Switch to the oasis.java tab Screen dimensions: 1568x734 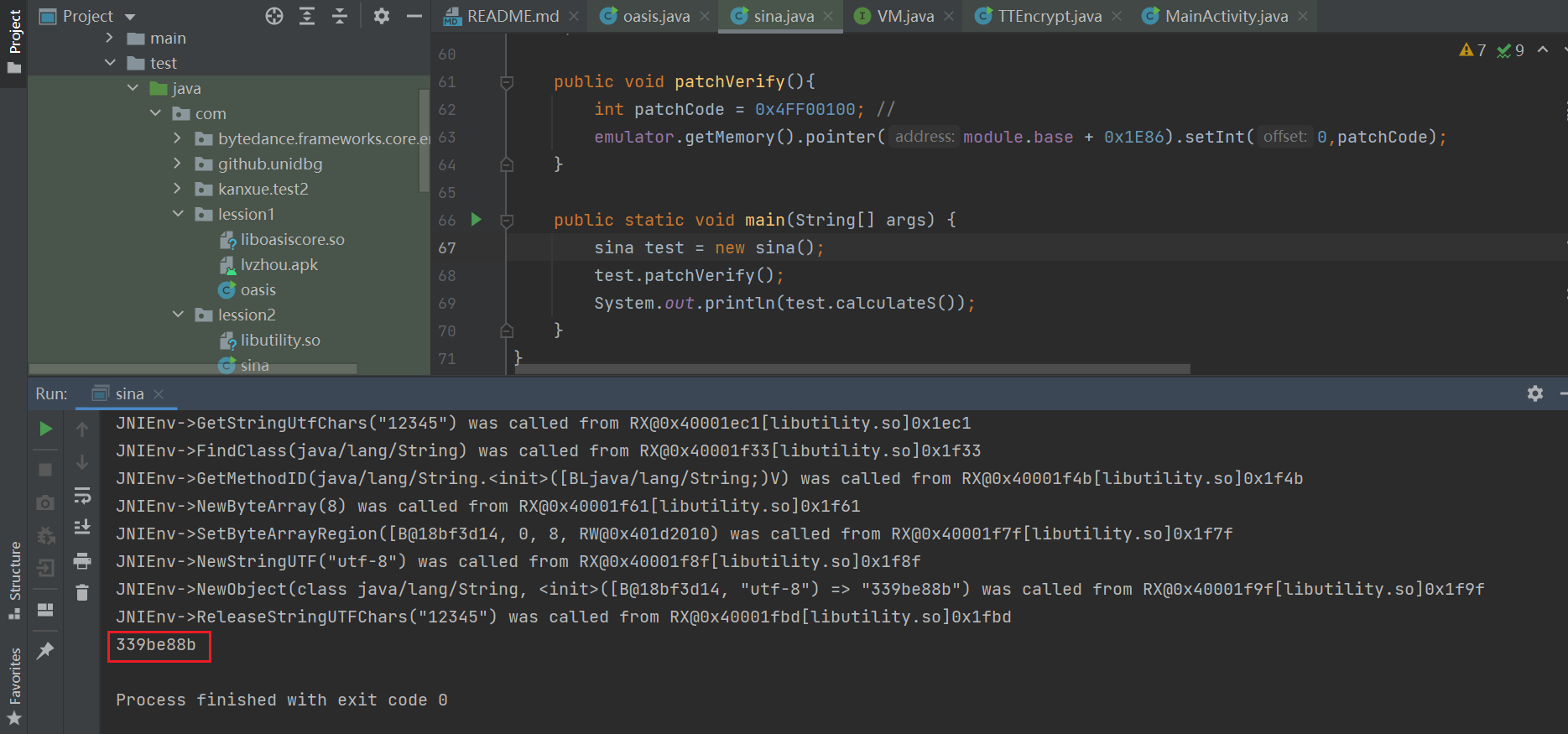[656, 16]
